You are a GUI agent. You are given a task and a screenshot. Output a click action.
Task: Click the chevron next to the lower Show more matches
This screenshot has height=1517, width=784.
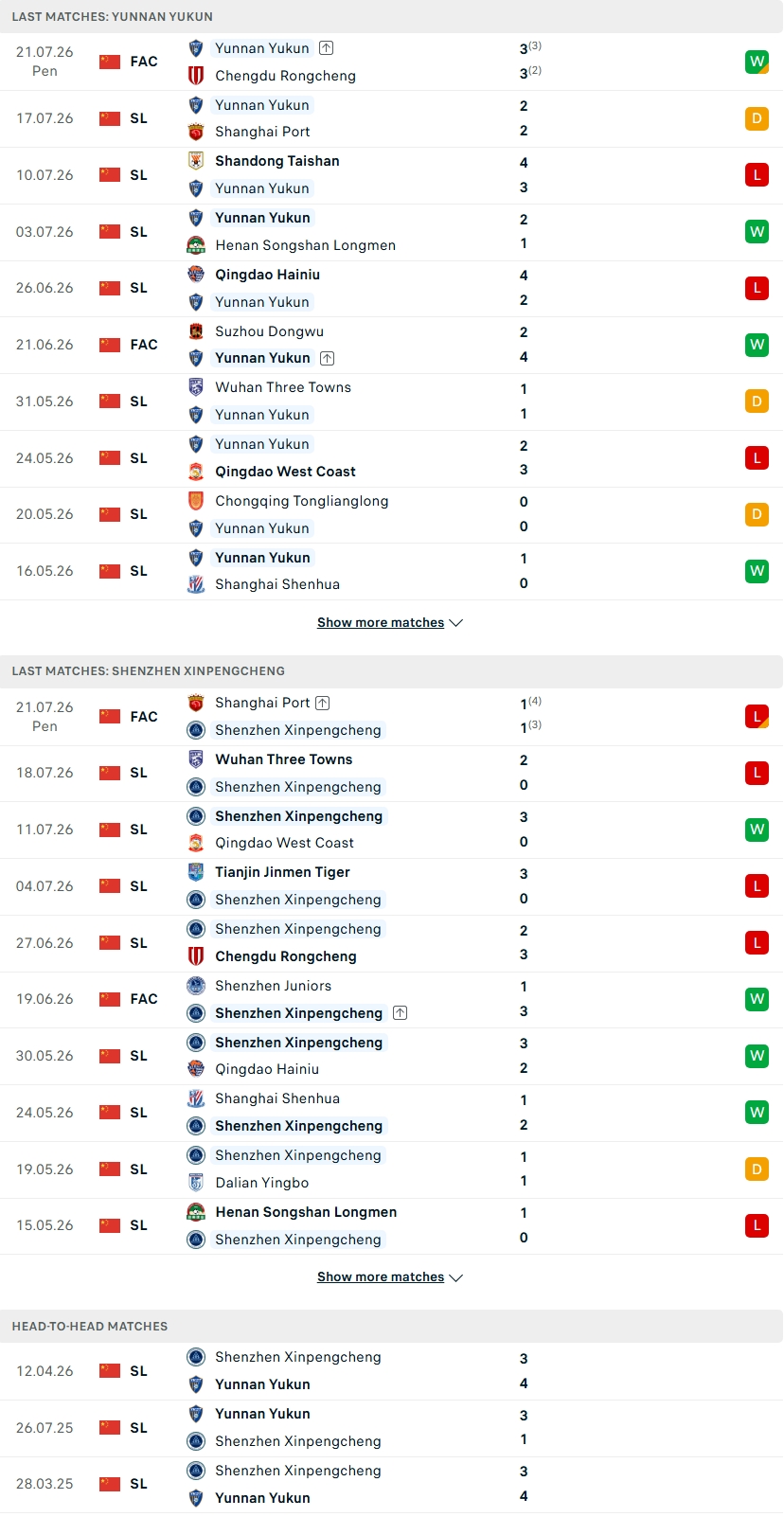pyautogui.click(x=455, y=1277)
